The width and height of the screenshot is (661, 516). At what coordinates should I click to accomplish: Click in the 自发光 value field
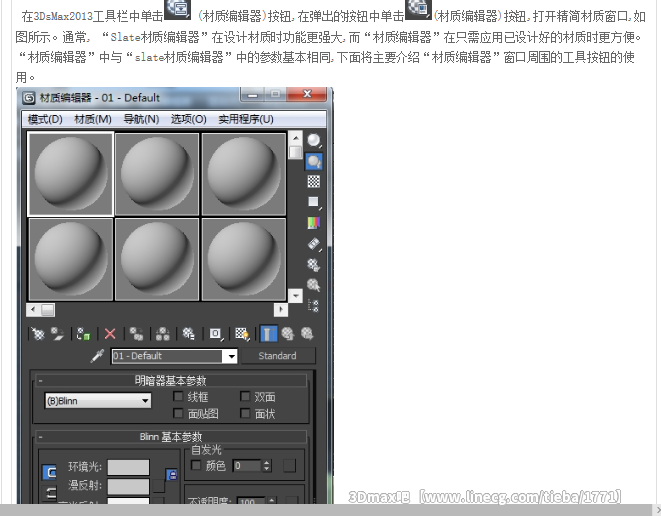click(247, 465)
